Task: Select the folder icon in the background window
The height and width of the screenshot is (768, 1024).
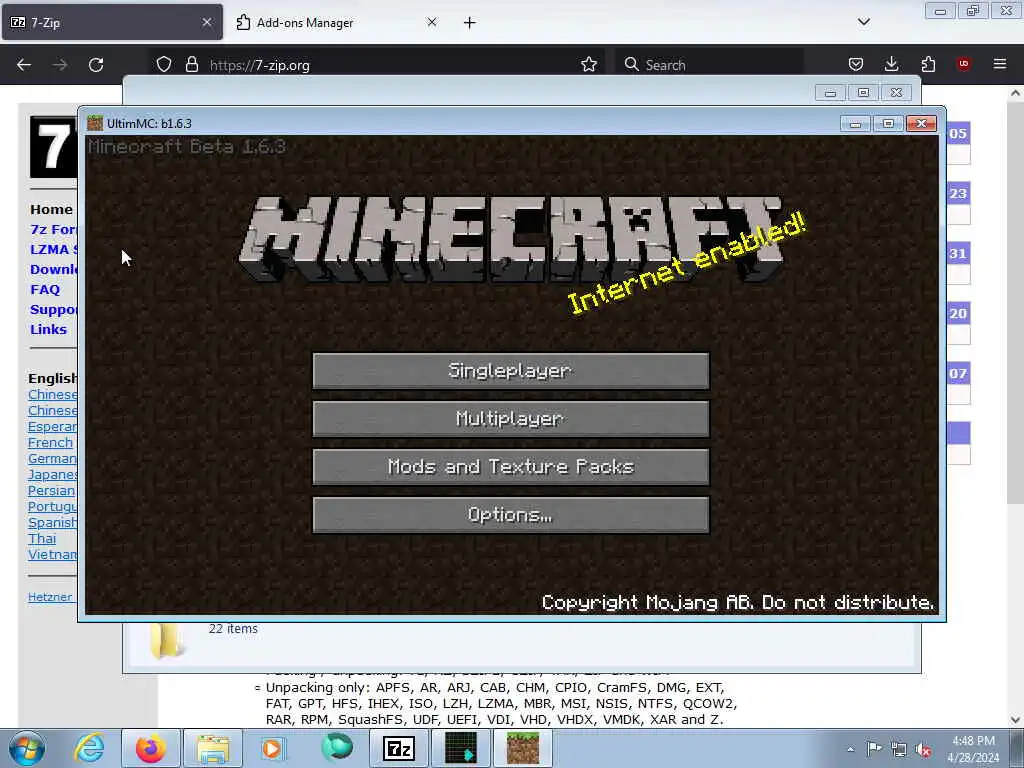Action: click(165, 640)
